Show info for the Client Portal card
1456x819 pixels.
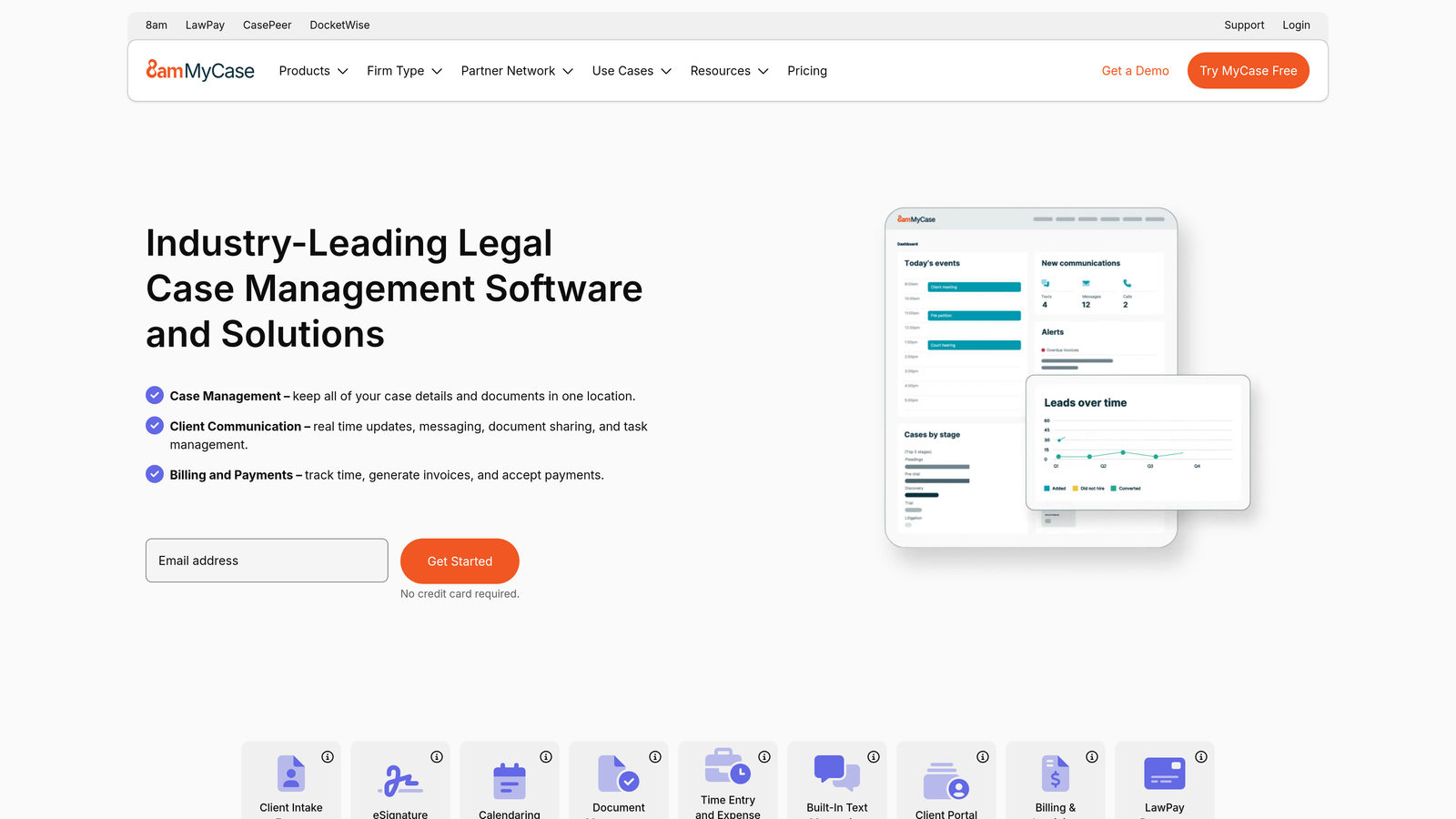coord(983,757)
